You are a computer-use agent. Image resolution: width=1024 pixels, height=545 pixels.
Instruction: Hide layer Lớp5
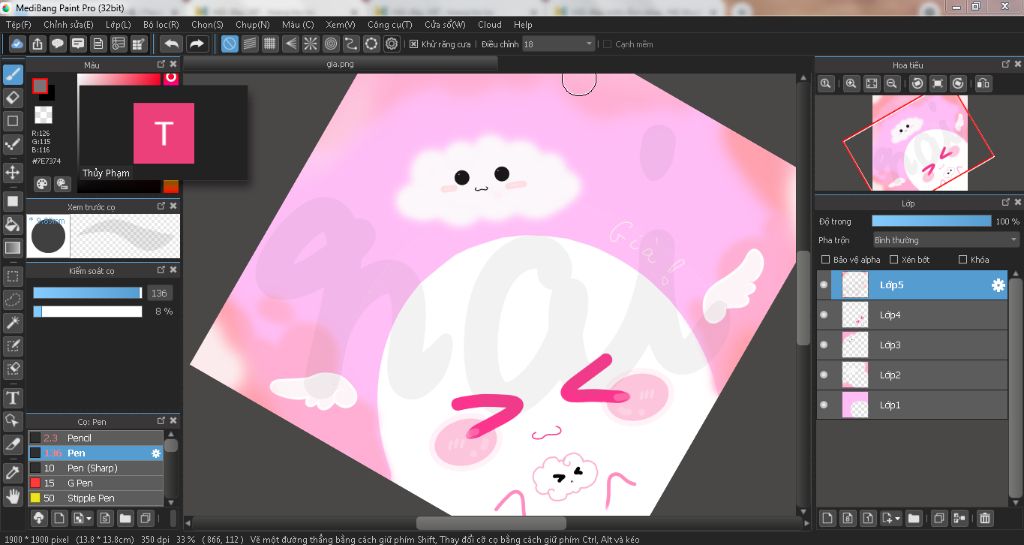[824, 285]
